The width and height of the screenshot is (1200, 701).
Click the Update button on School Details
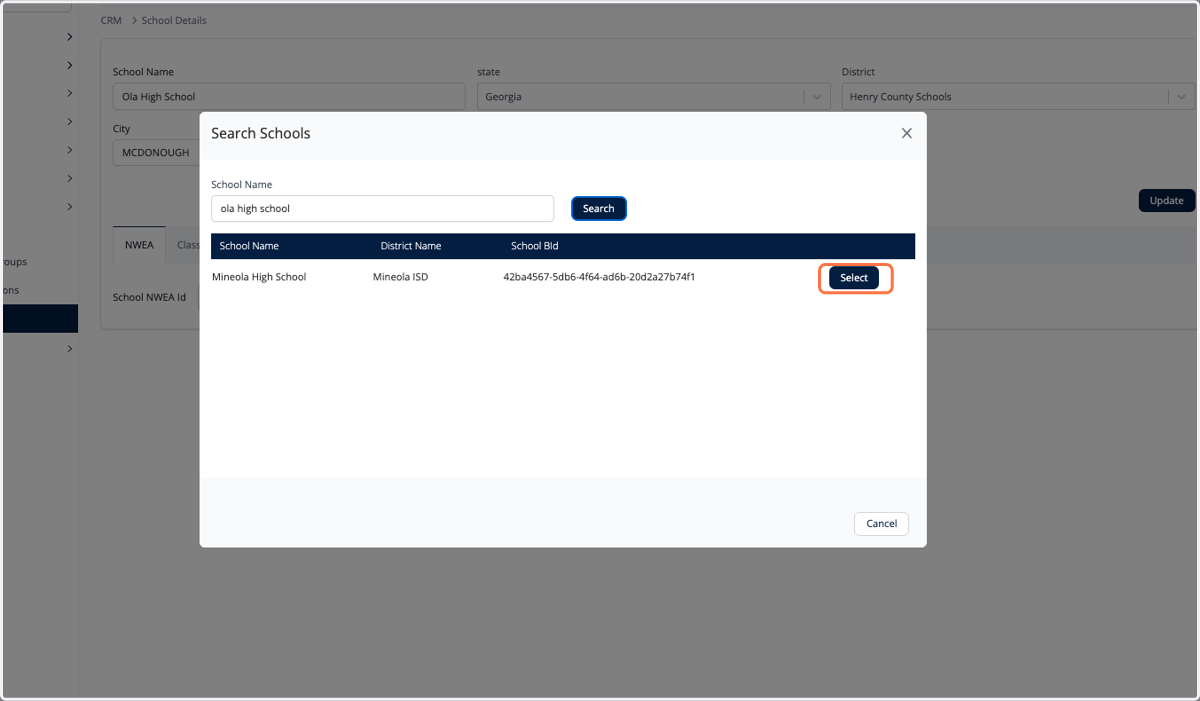tap(1166, 200)
